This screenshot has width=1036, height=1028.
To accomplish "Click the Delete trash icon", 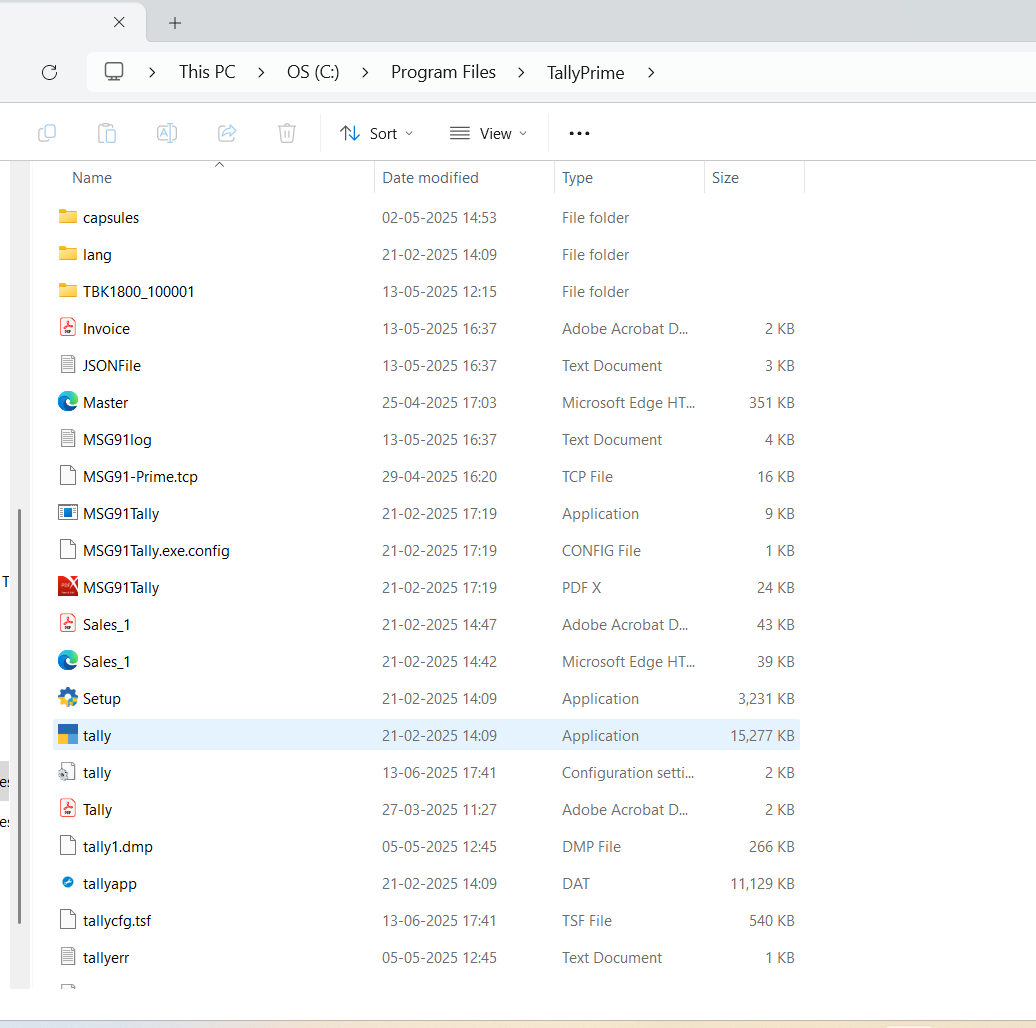I will click(x=287, y=133).
